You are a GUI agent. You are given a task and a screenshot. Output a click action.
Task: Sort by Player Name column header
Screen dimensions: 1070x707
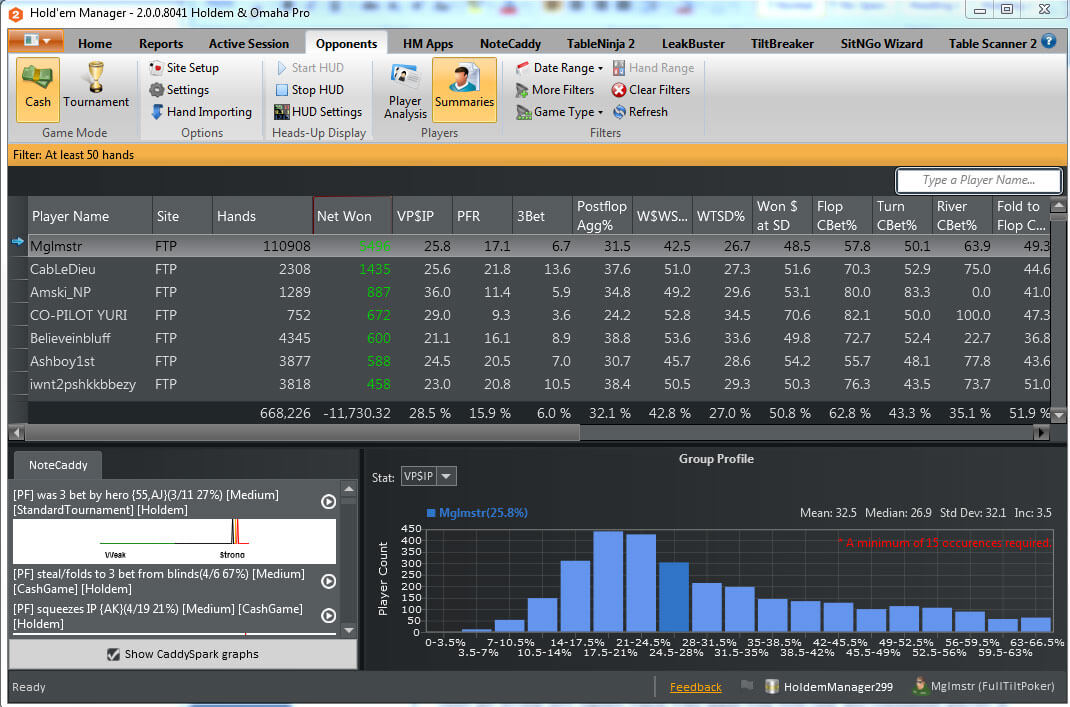click(x=90, y=216)
